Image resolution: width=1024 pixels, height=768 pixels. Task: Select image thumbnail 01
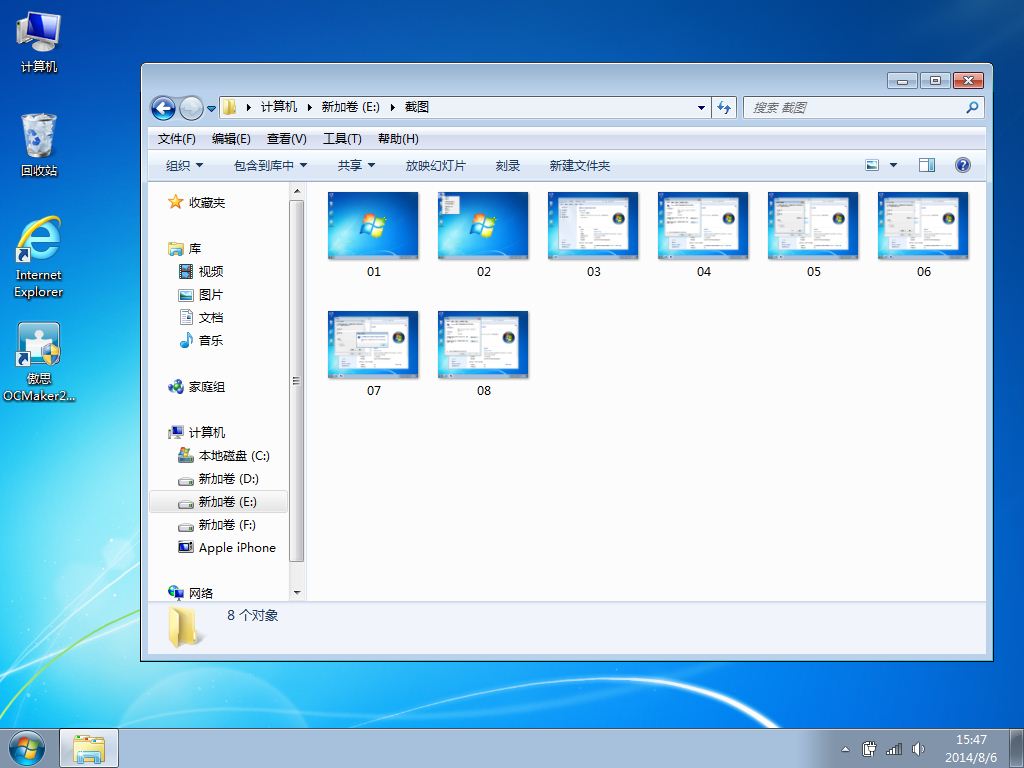click(x=373, y=225)
